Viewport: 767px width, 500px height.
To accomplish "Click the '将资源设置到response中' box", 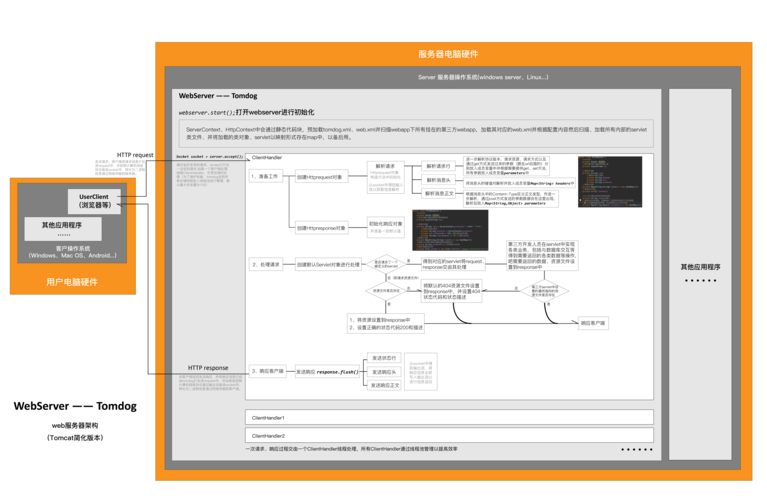I will coord(385,324).
